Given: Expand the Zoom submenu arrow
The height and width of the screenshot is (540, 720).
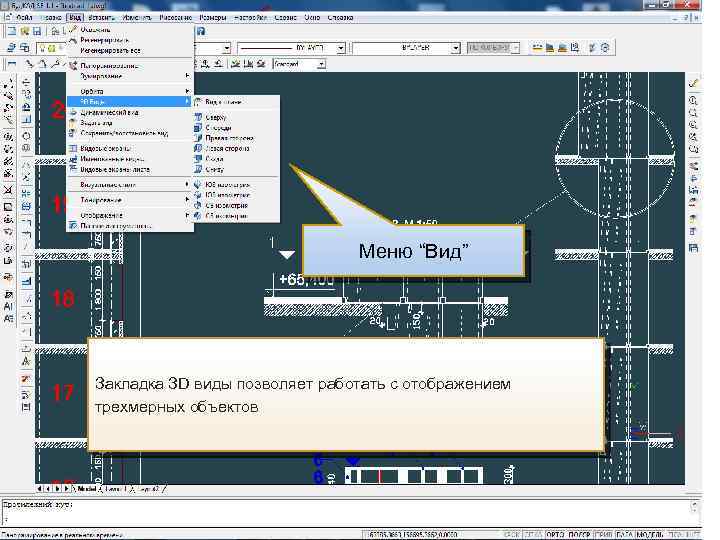Looking at the screenshot, I should click(187, 75).
